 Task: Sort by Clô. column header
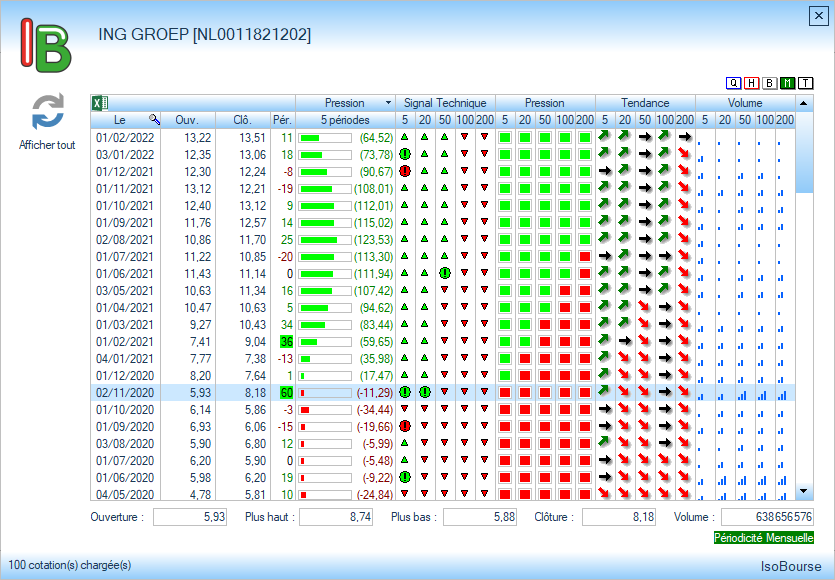(242, 120)
